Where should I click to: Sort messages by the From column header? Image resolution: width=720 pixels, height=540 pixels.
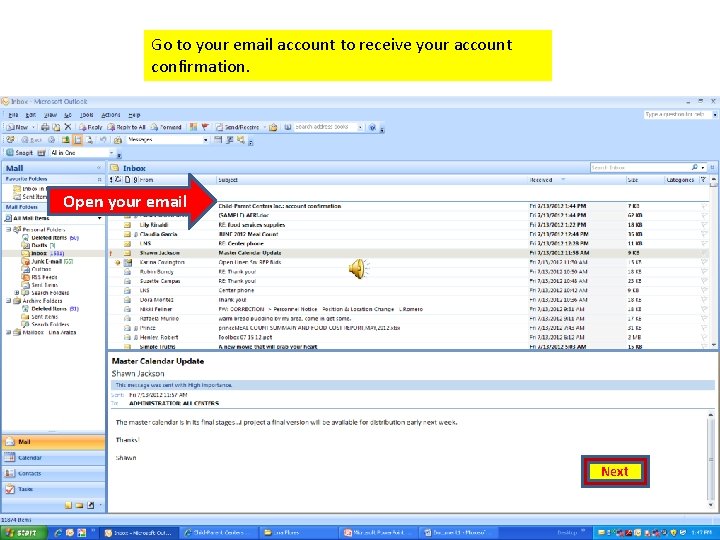[146, 180]
